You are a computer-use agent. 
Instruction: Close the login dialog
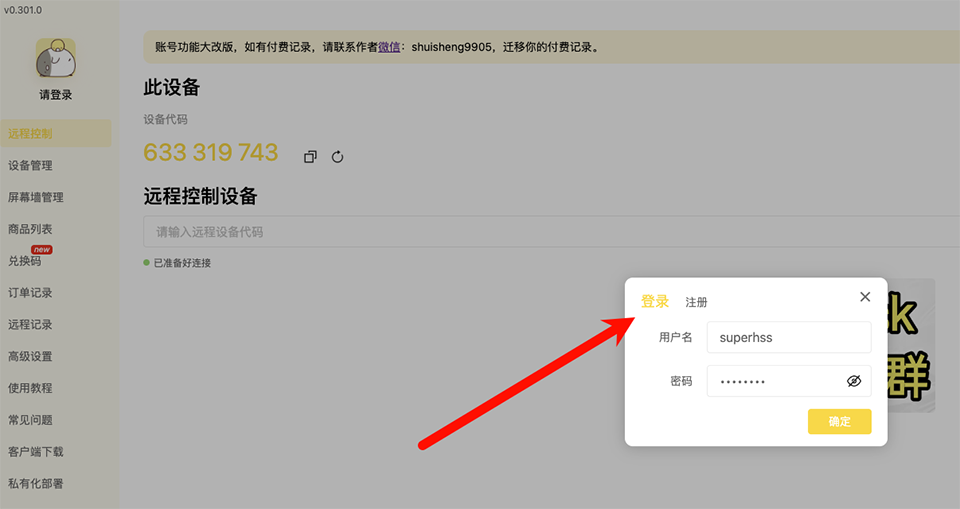[x=865, y=297]
